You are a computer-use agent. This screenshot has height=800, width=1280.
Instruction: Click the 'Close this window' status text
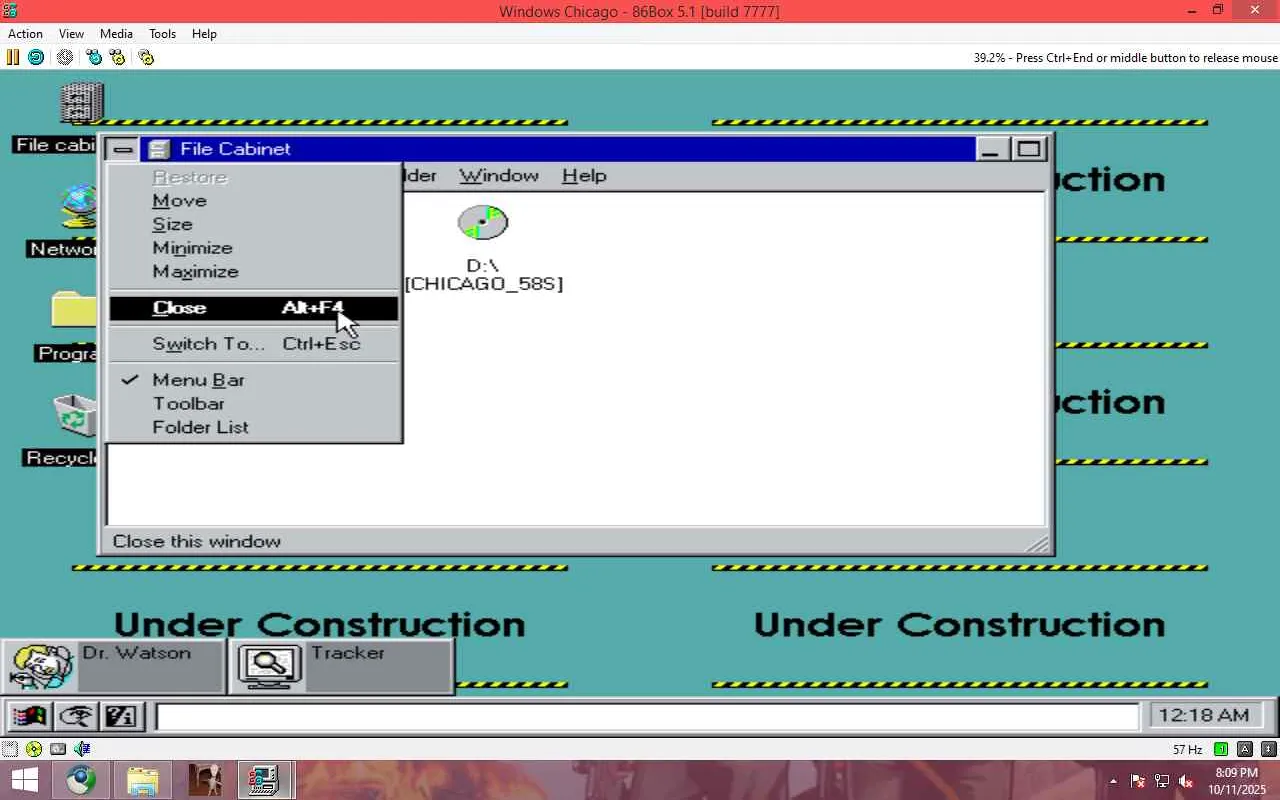(197, 542)
